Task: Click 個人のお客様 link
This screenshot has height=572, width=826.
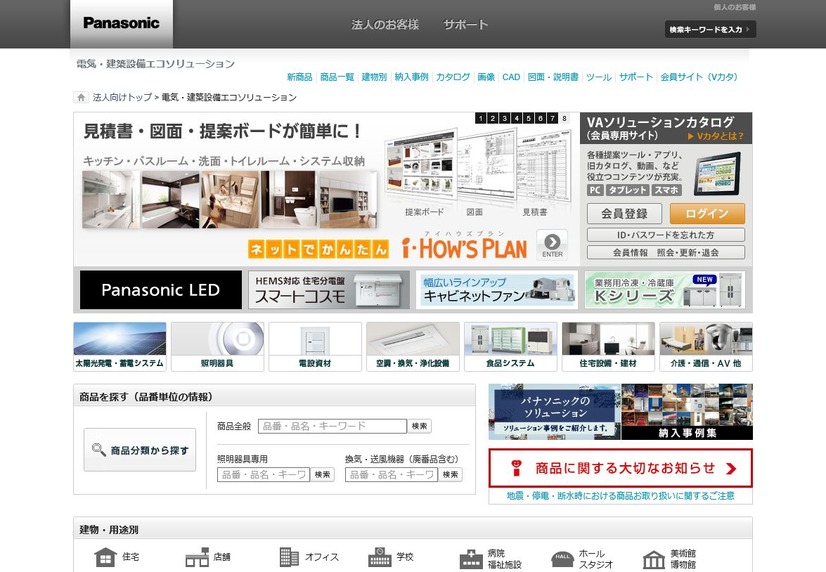Action: tap(734, 7)
